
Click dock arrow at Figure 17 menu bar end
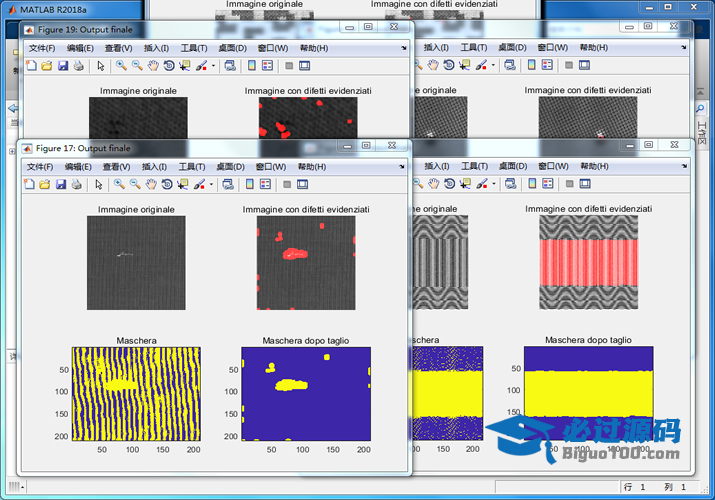401,166
